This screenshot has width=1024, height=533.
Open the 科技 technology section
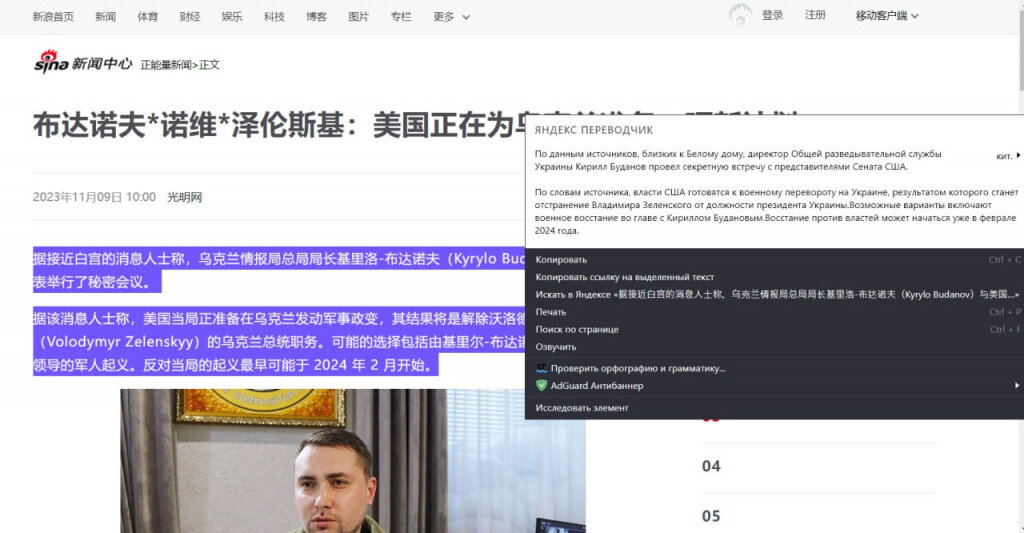click(274, 16)
